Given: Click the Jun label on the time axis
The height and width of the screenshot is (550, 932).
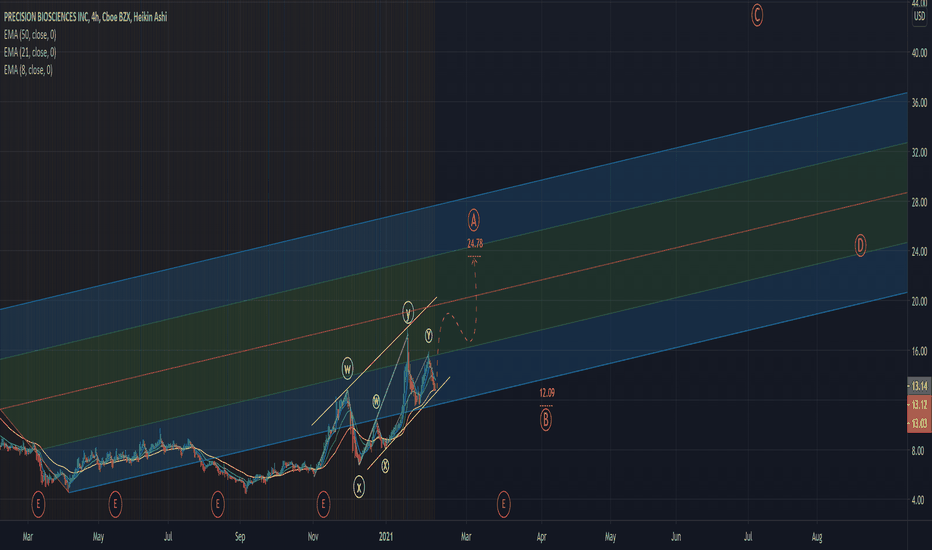Looking at the screenshot, I should (676, 537).
